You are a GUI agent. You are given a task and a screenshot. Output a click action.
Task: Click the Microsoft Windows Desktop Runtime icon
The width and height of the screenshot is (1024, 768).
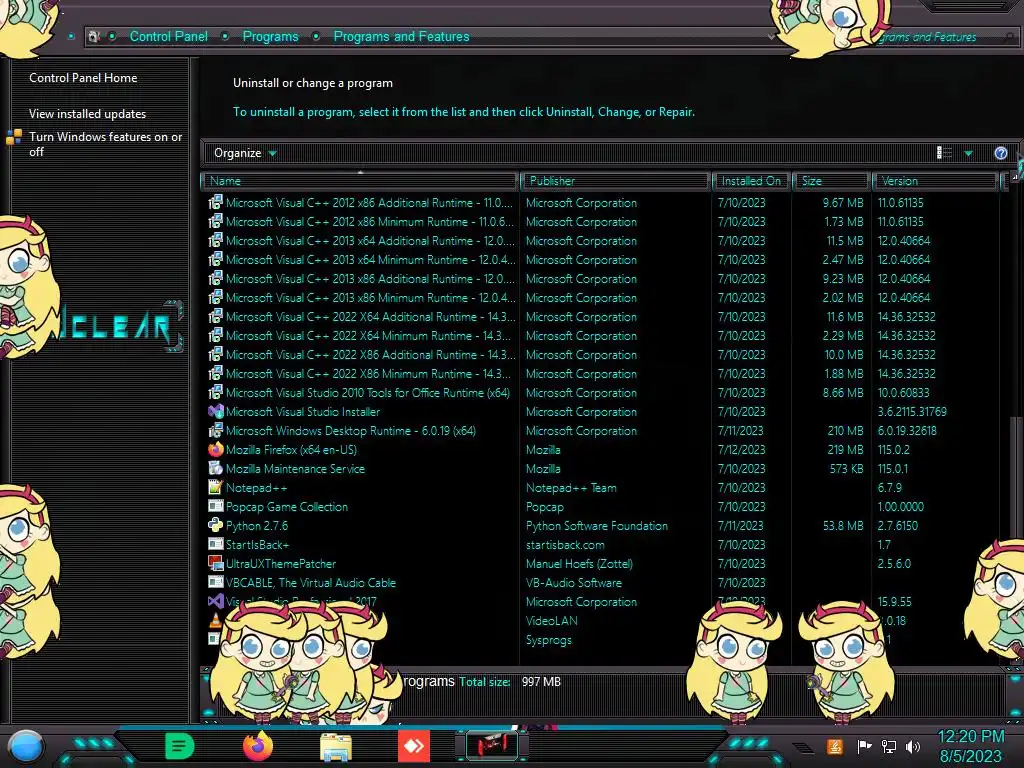pos(216,430)
